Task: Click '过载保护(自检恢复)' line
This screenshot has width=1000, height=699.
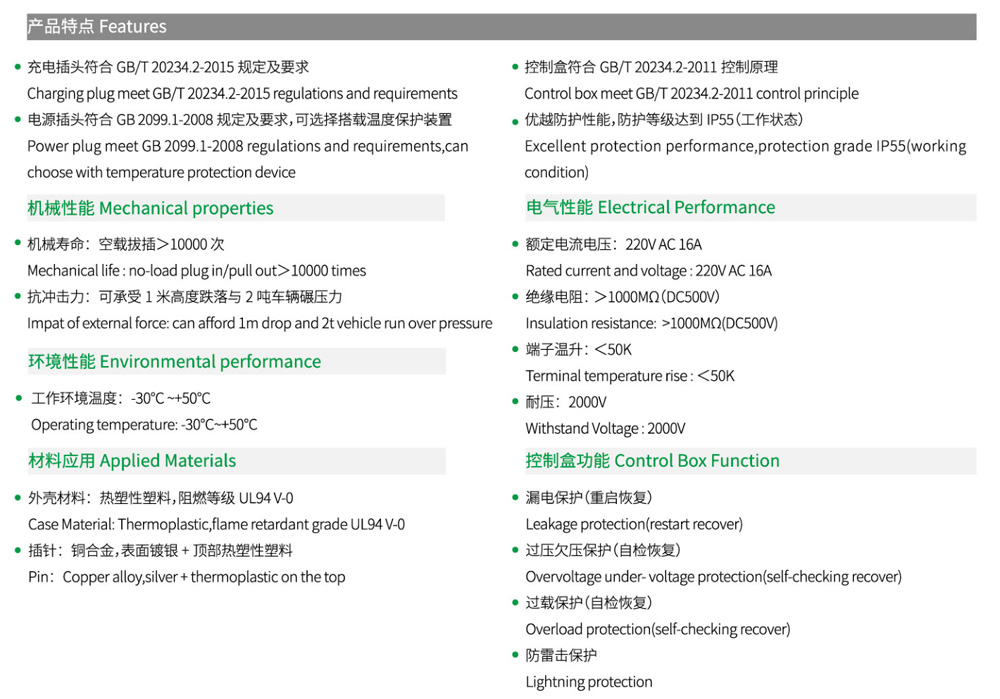Action: tap(589, 603)
